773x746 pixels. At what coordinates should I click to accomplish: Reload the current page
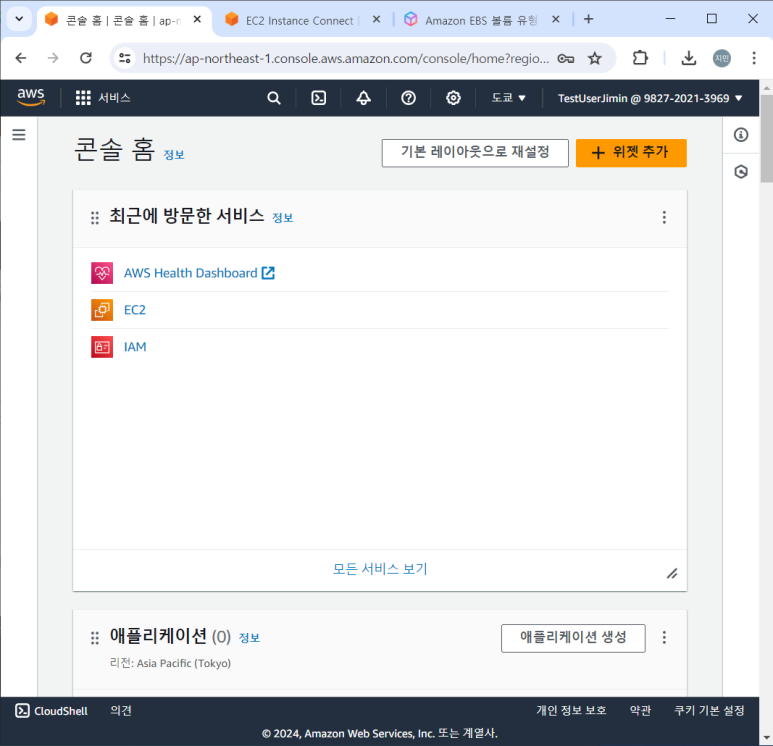coord(86,58)
